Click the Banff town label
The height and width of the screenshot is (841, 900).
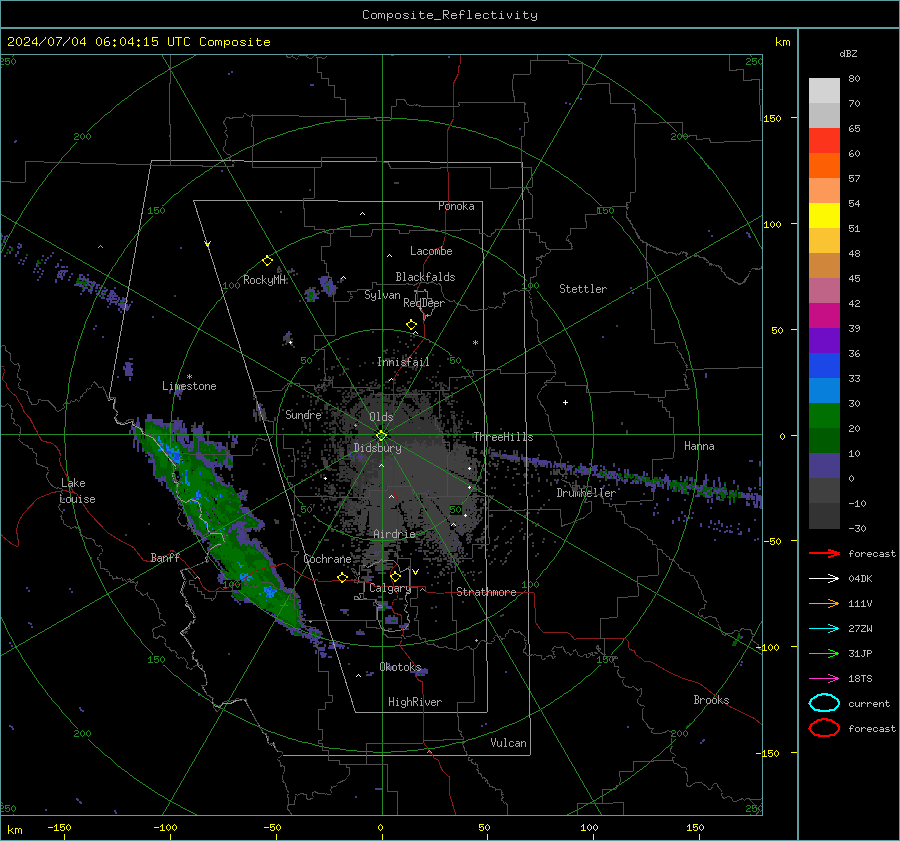165,557
